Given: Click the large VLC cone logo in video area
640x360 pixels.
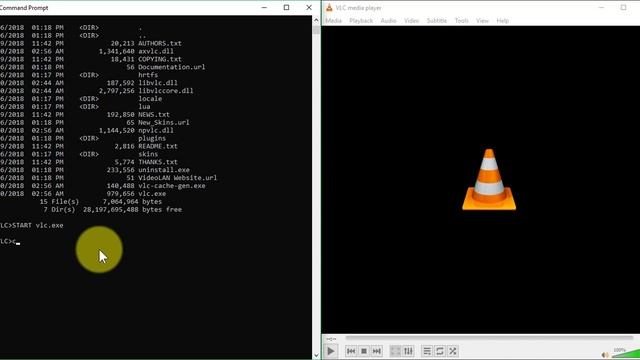Looking at the screenshot, I should pyautogui.click(x=489, y=180).
